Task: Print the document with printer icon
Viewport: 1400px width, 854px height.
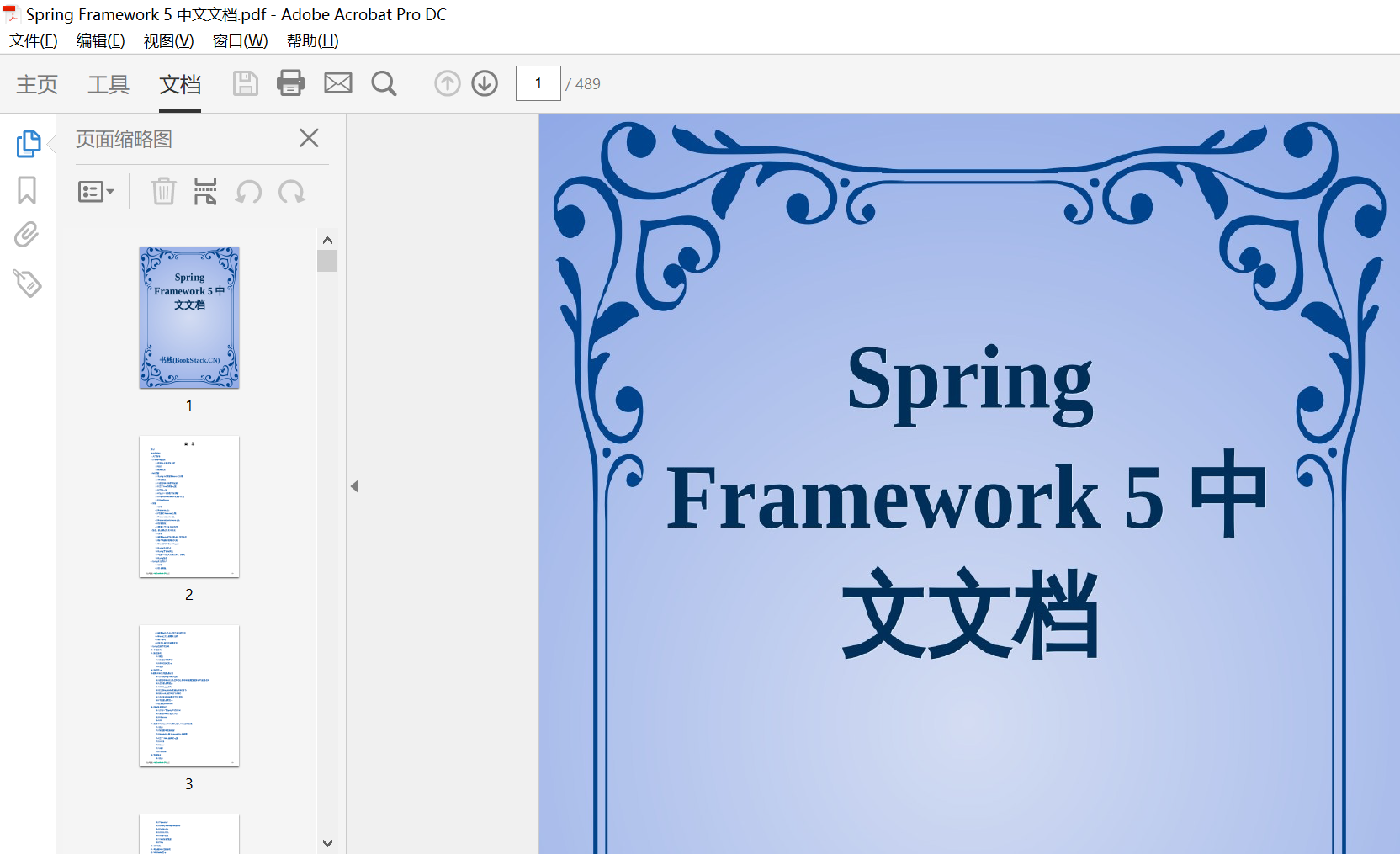Action: pos(290,83)
